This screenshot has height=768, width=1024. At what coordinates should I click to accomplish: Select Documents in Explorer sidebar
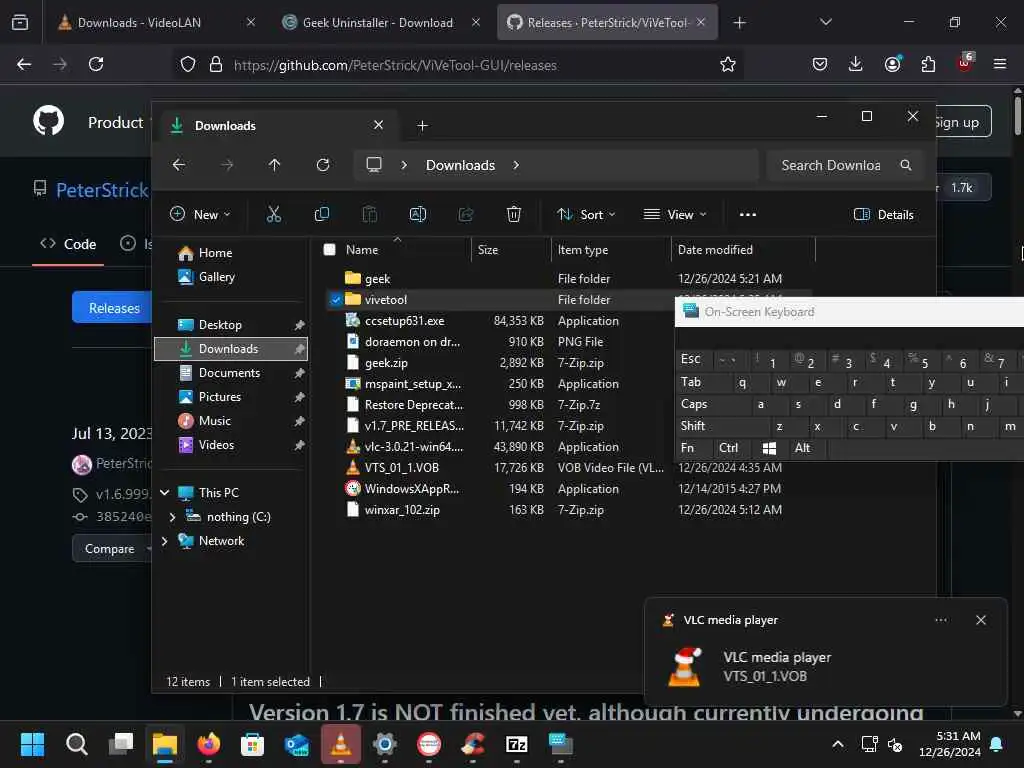[x=231, y=373]
